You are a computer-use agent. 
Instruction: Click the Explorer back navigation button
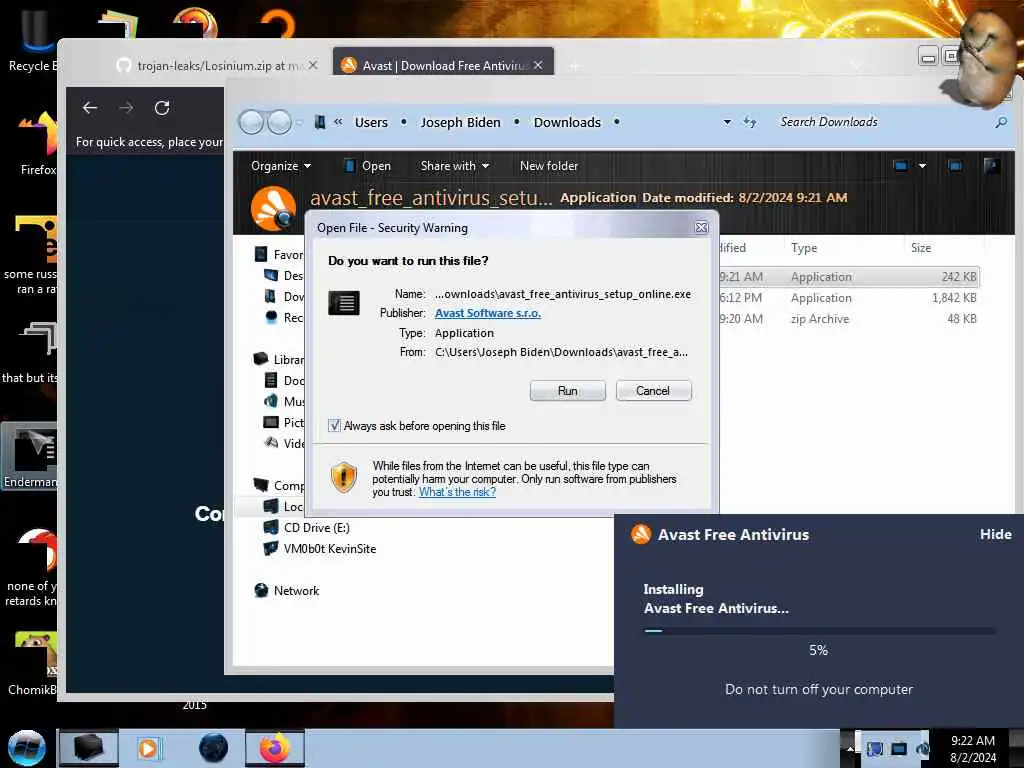(x=251, y=122)
